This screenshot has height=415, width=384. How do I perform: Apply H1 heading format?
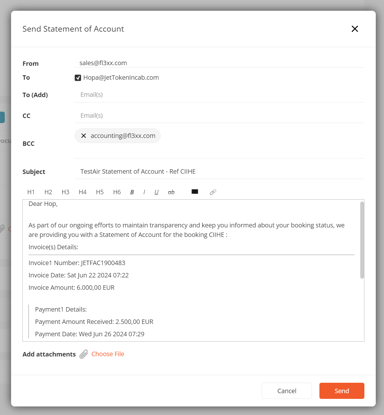pyautogui.click(x=31, y=192)
